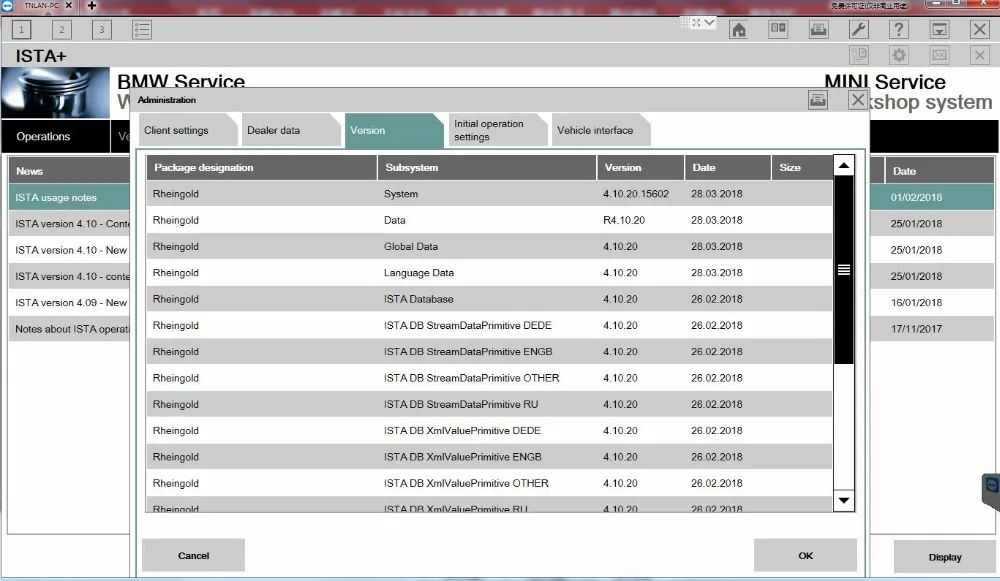The height and width of the screenshot is (581, 1000).
Task: Select the Language Data subsystem row
Action: coord(489,273)
